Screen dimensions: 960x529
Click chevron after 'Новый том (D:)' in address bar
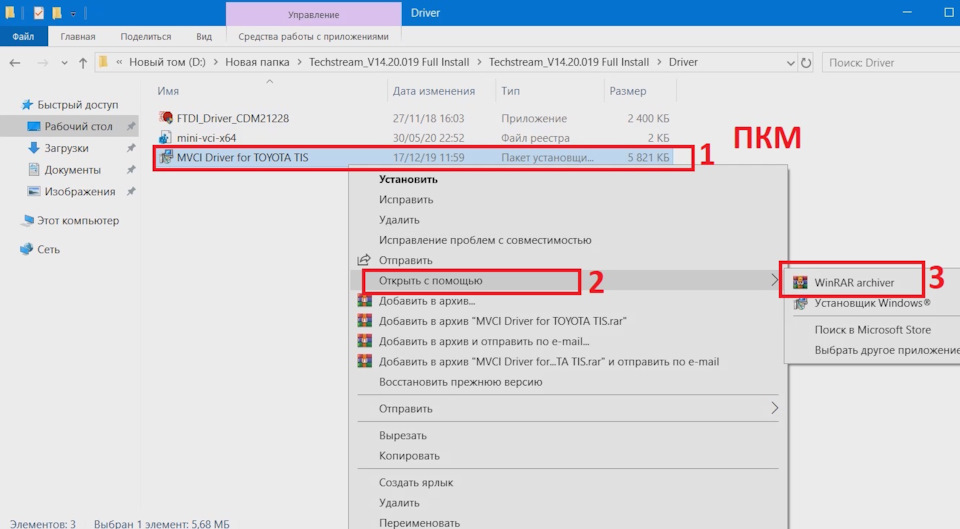click(x=216, y=62)
